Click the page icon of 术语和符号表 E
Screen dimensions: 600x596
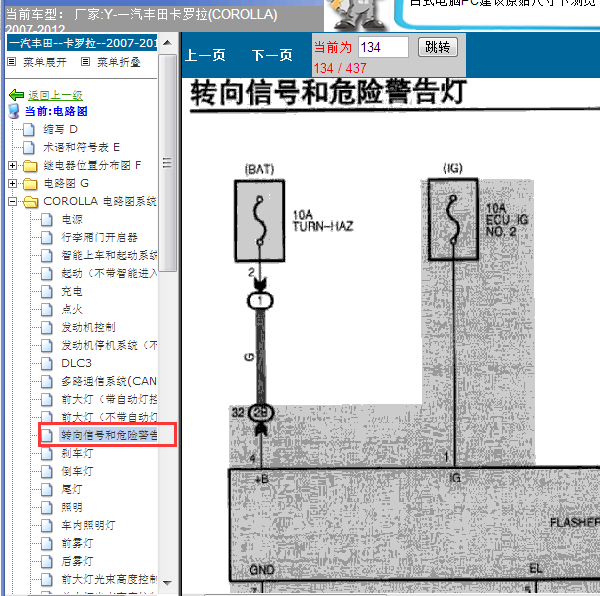point(29,148)
